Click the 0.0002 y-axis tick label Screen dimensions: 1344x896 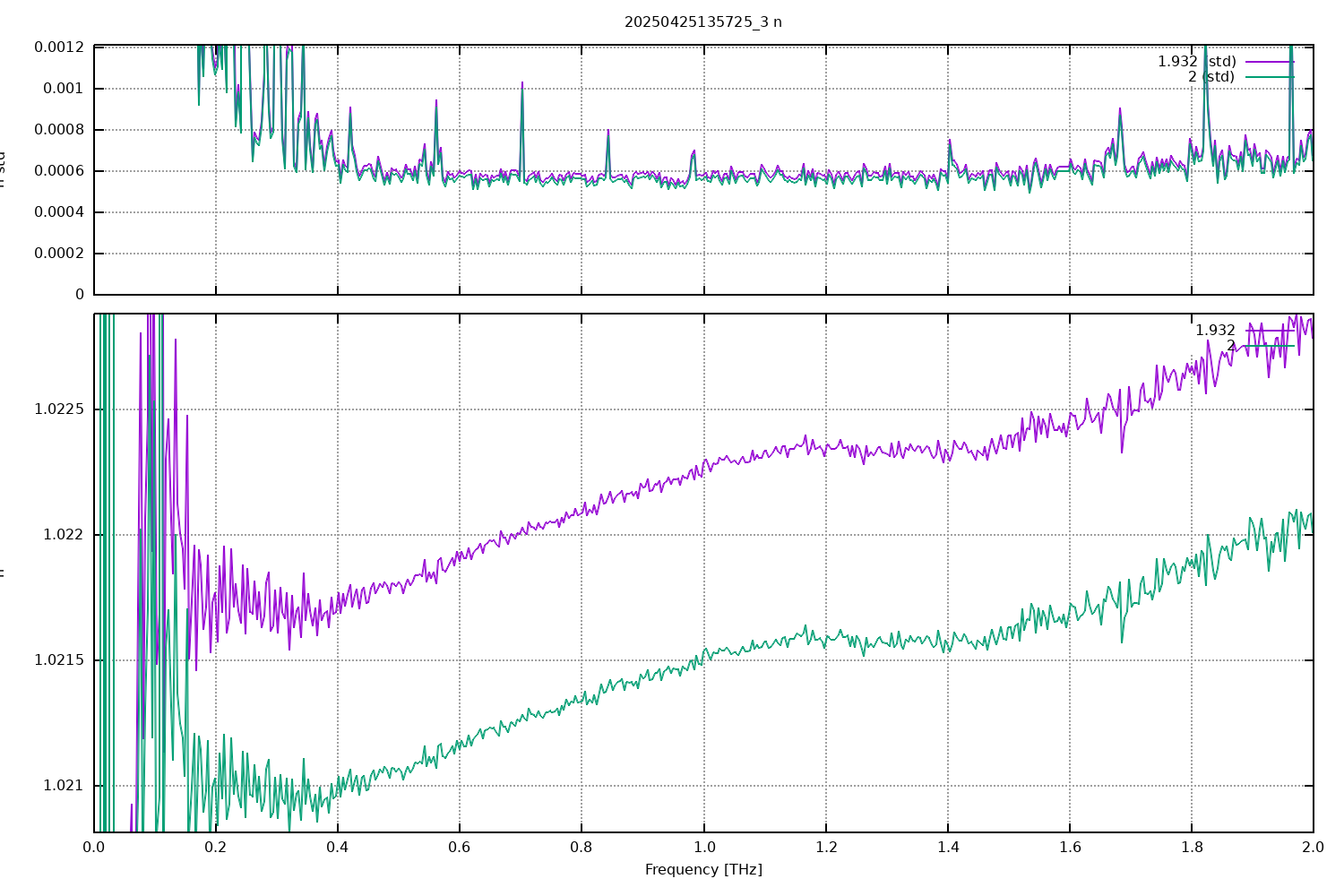click(x=59, y=254)
